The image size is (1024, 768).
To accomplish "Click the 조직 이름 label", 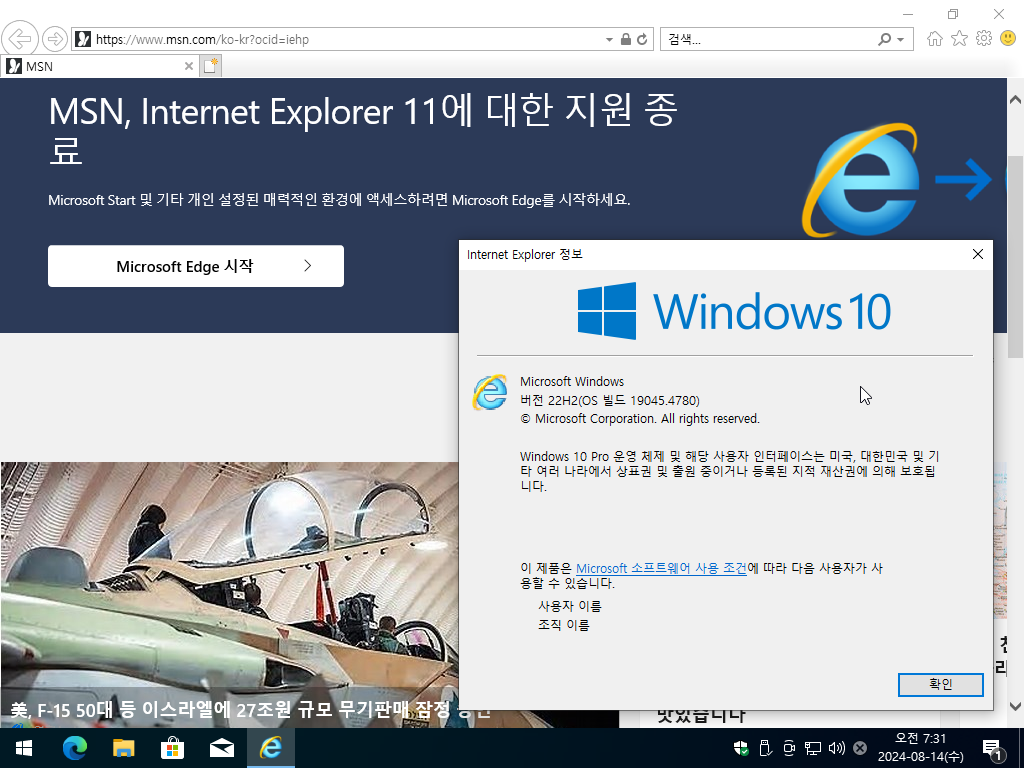I will click(564, 625).
